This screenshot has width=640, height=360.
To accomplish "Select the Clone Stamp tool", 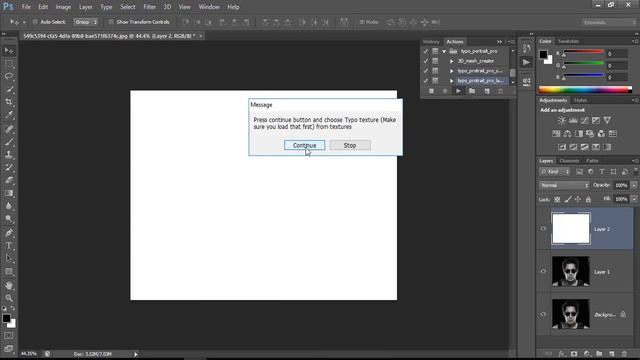I will coord(9,155).
